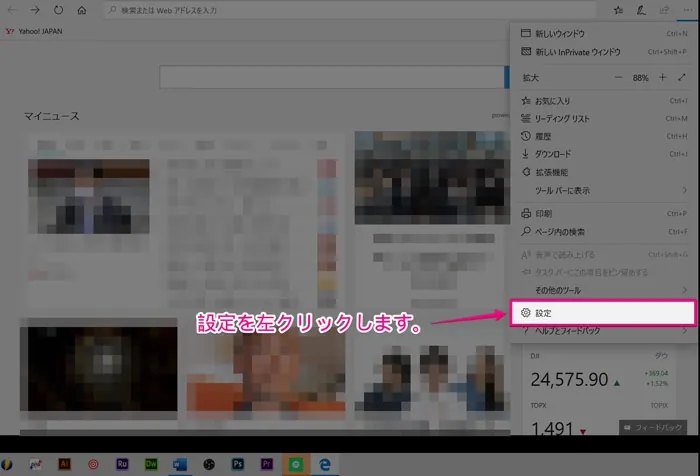Open 履歴 history menu entry

point(604,136)
